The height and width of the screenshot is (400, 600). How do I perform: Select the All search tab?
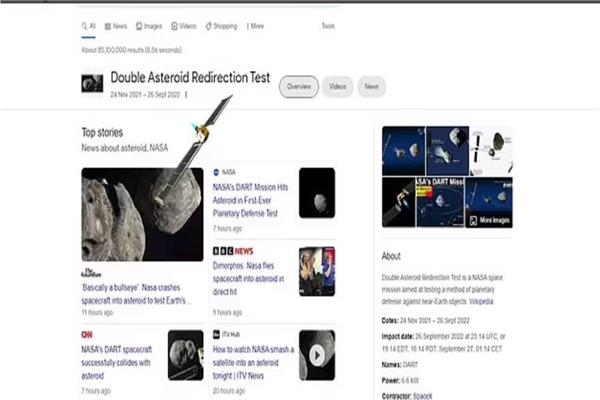point(88,26)
